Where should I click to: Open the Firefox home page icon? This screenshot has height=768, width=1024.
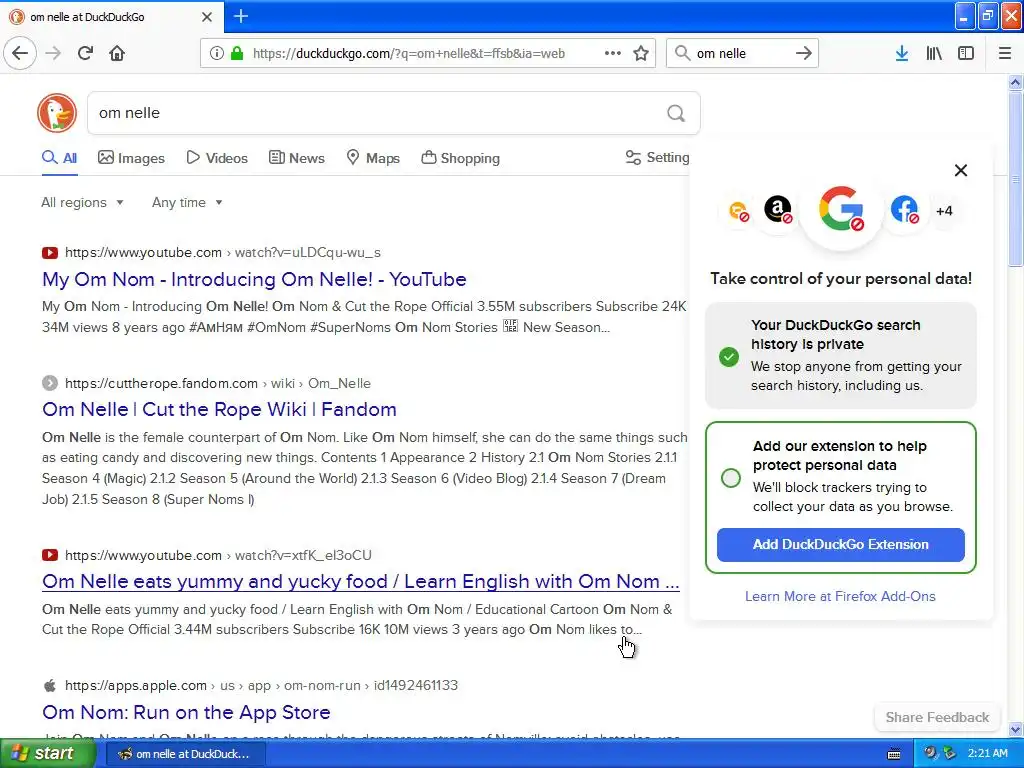point(117,53)
